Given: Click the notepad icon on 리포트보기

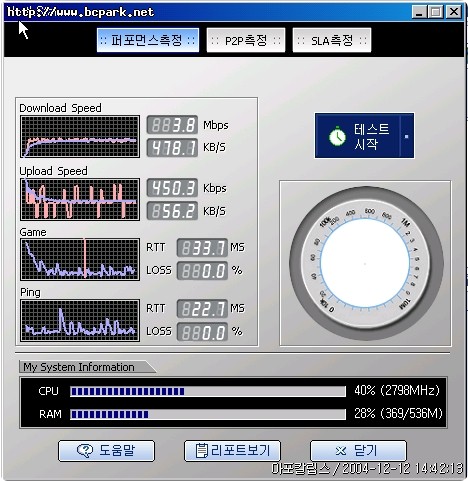Looking at the screenshot, I should [x=202, y=451].
